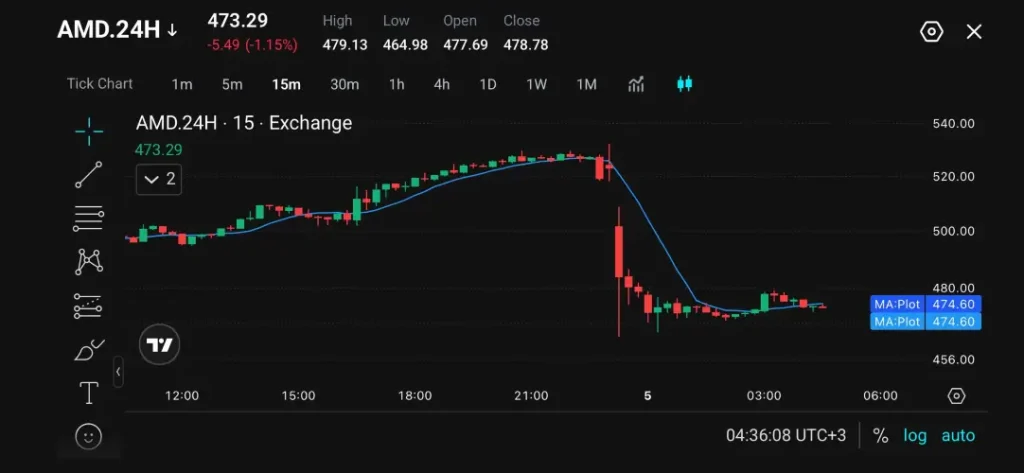This screenshot has height=473, width=1024.
Task: Select the trend line drawing tool
Action: pyautogui.click(x=89, y=175)
